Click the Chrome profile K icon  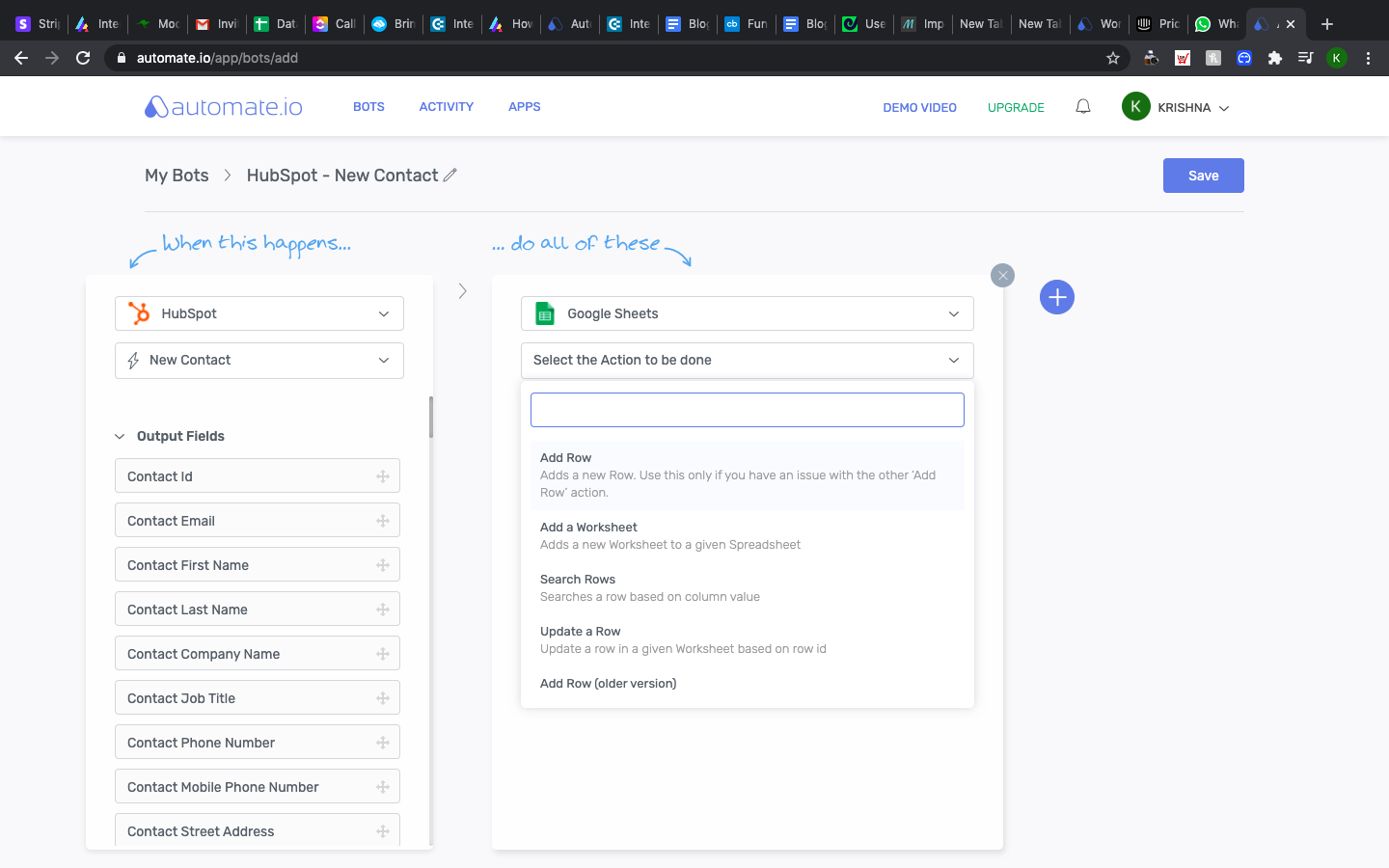point(1337,58)
